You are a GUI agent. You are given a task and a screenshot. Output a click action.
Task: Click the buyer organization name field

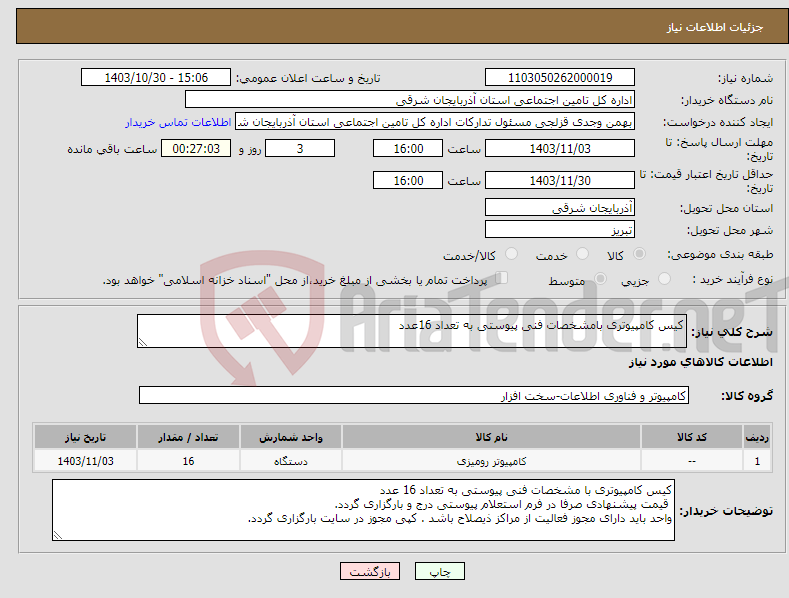pos(410,100)
